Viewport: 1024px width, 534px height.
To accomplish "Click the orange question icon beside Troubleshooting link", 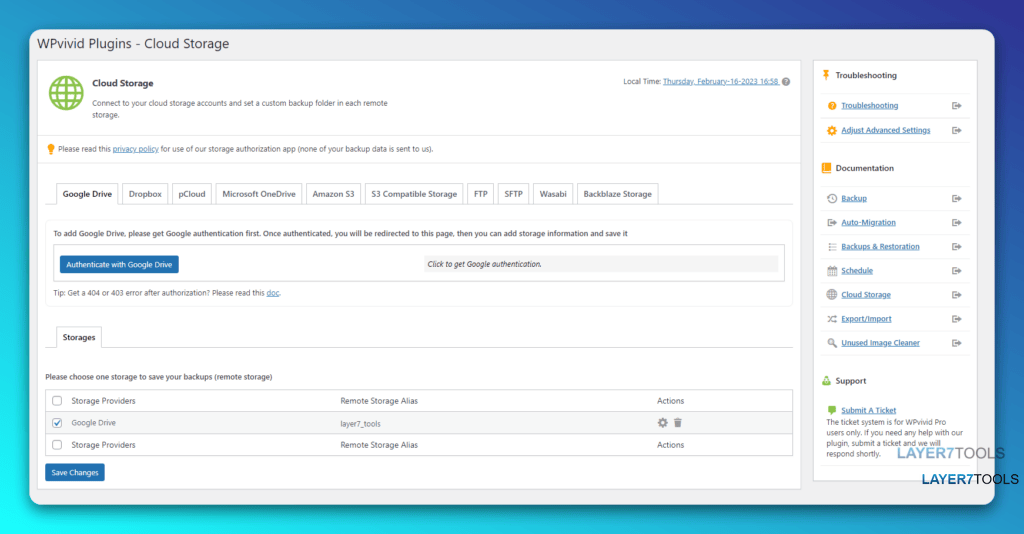I will 832,106.
